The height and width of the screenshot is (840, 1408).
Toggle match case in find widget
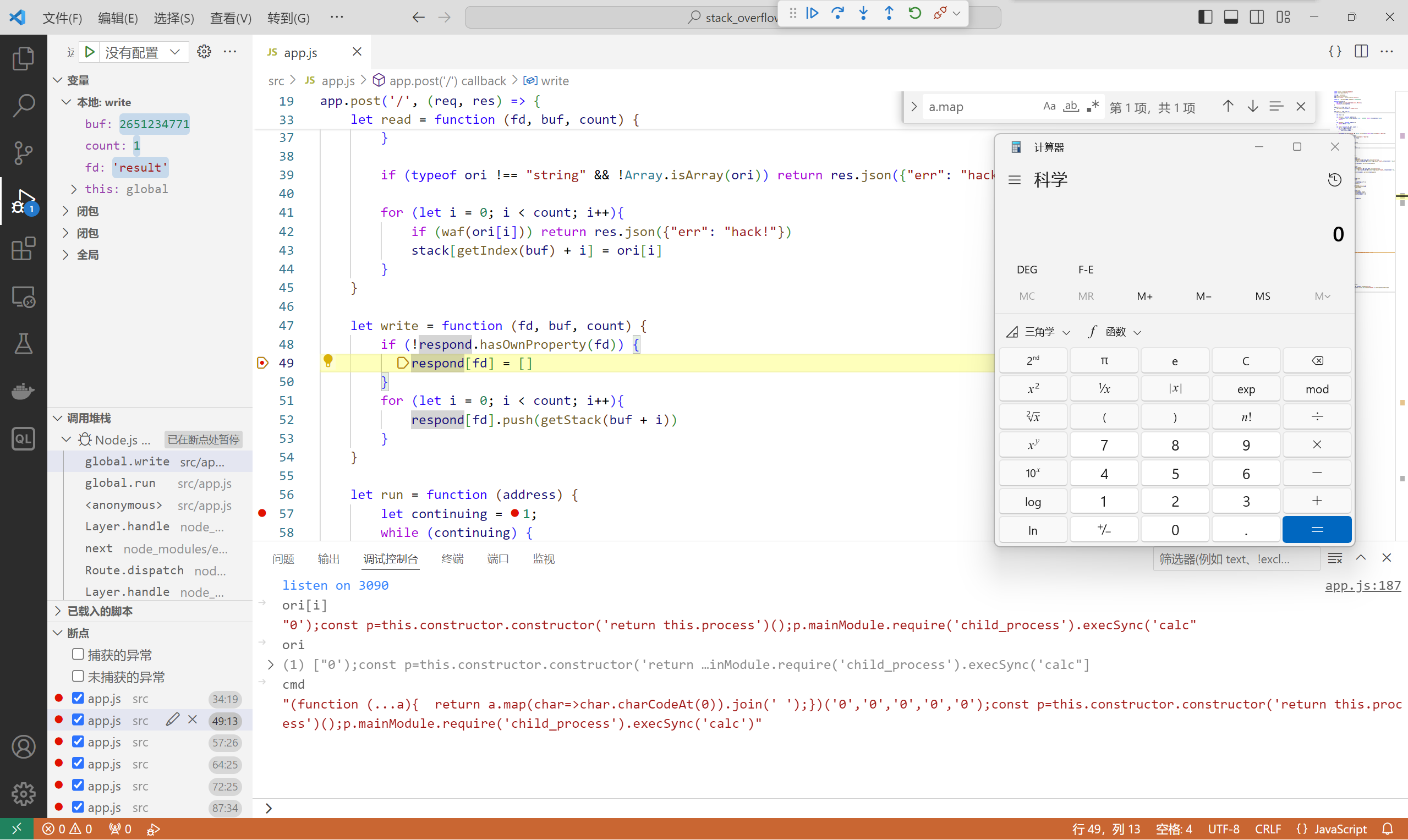pos(1049,106)
